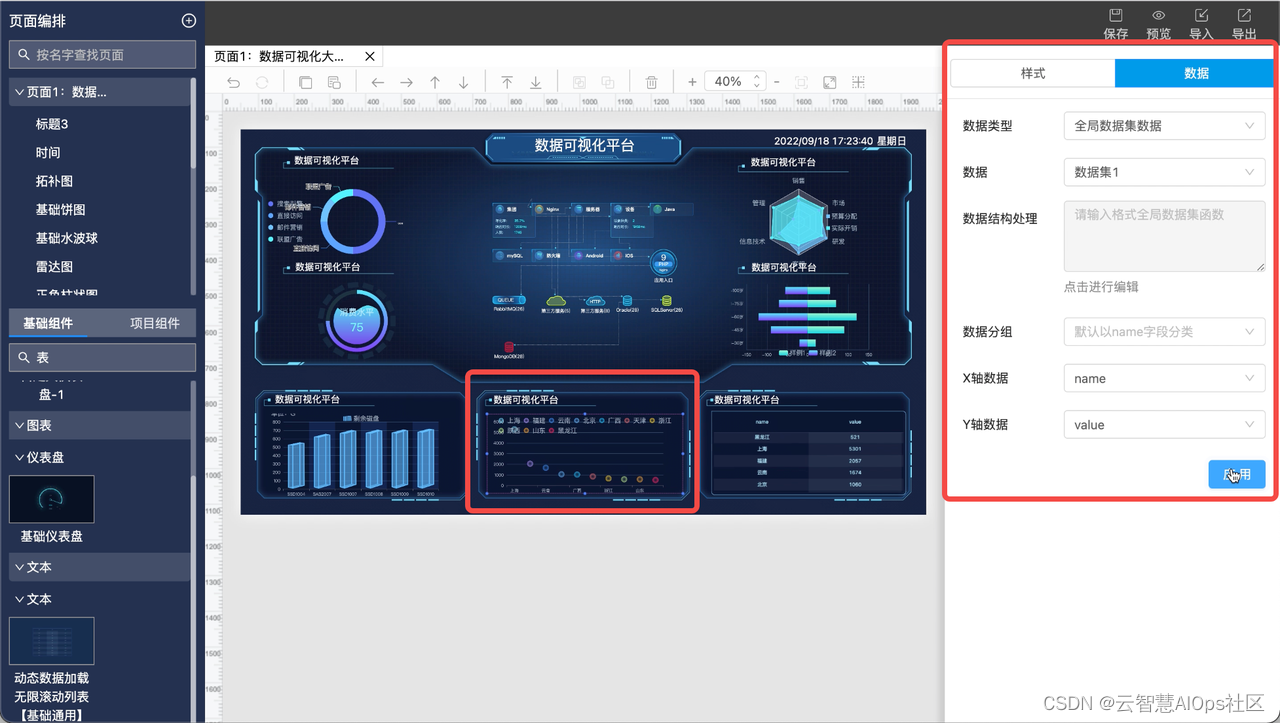Select the 数据 tab in the right panel
The image size is (1280, 723).
(x=1195, y=73)
